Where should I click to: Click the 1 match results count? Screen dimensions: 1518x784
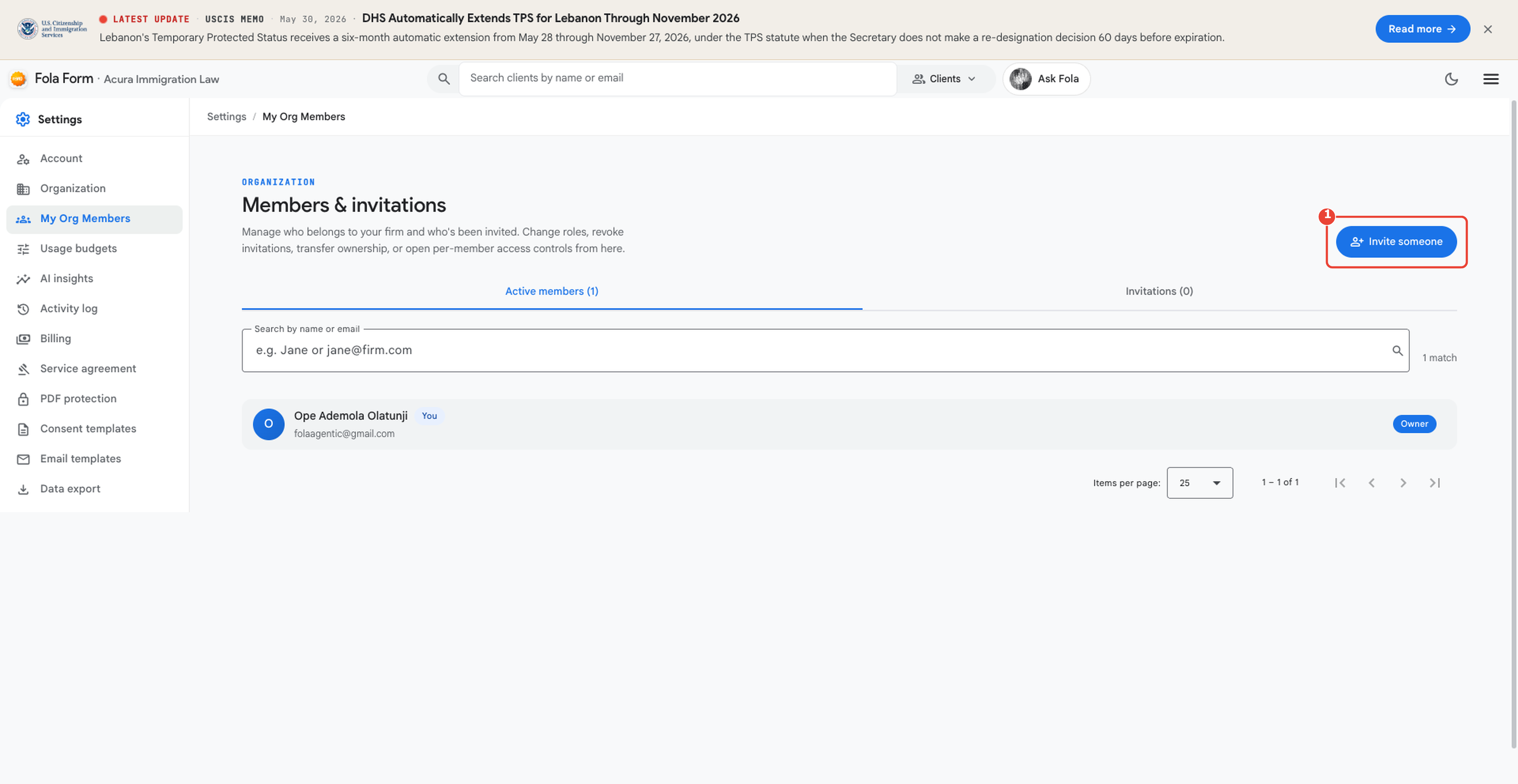pos(1439,358)
